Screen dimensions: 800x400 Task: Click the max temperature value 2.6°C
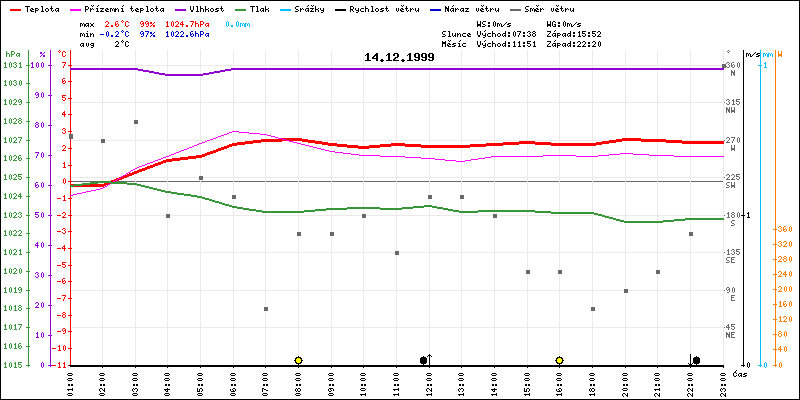point(116,23)
